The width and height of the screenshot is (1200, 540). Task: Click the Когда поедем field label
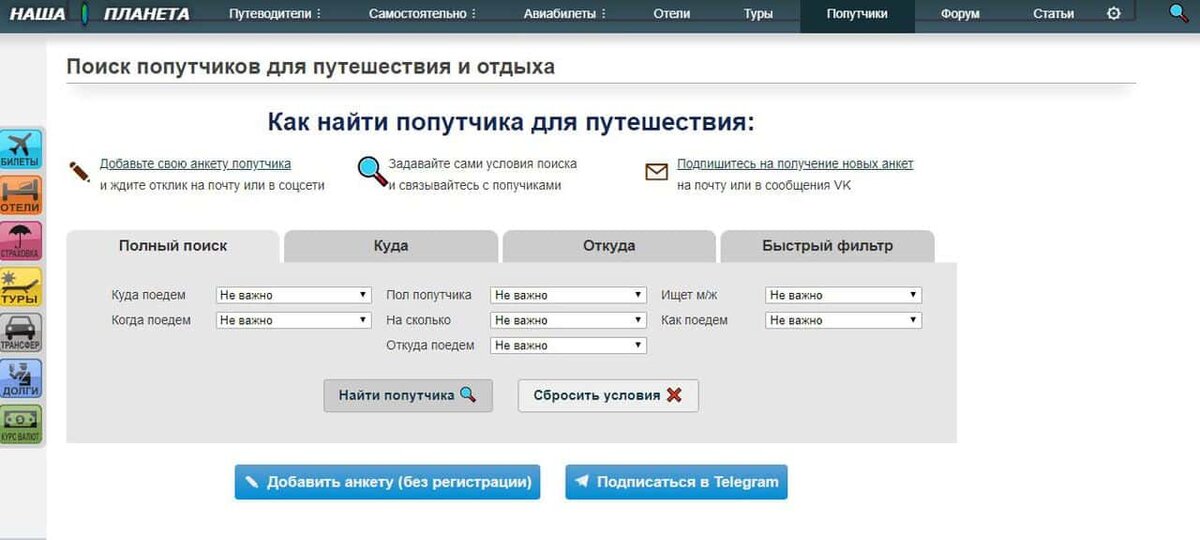tap(152, 320)
